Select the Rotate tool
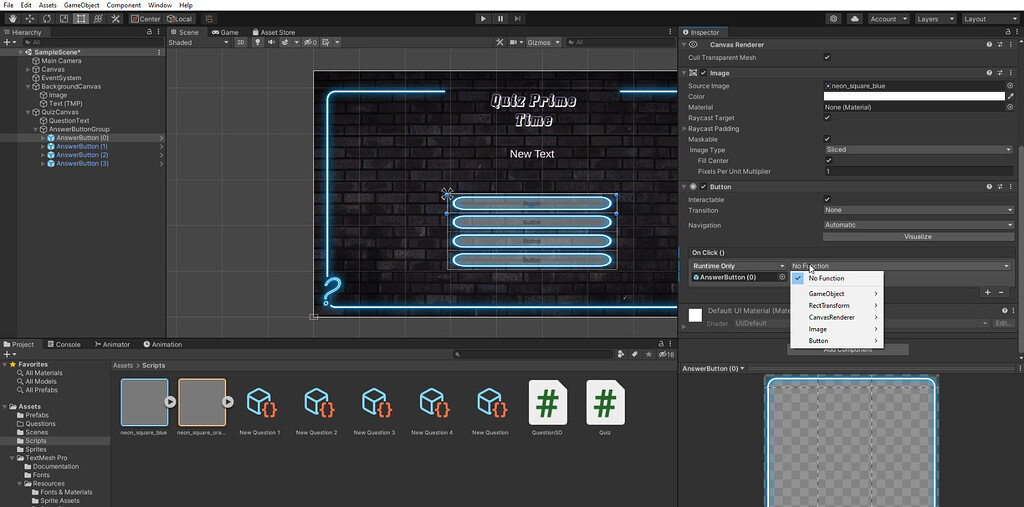Viewport: 1024px width, 507px height. 46,19
